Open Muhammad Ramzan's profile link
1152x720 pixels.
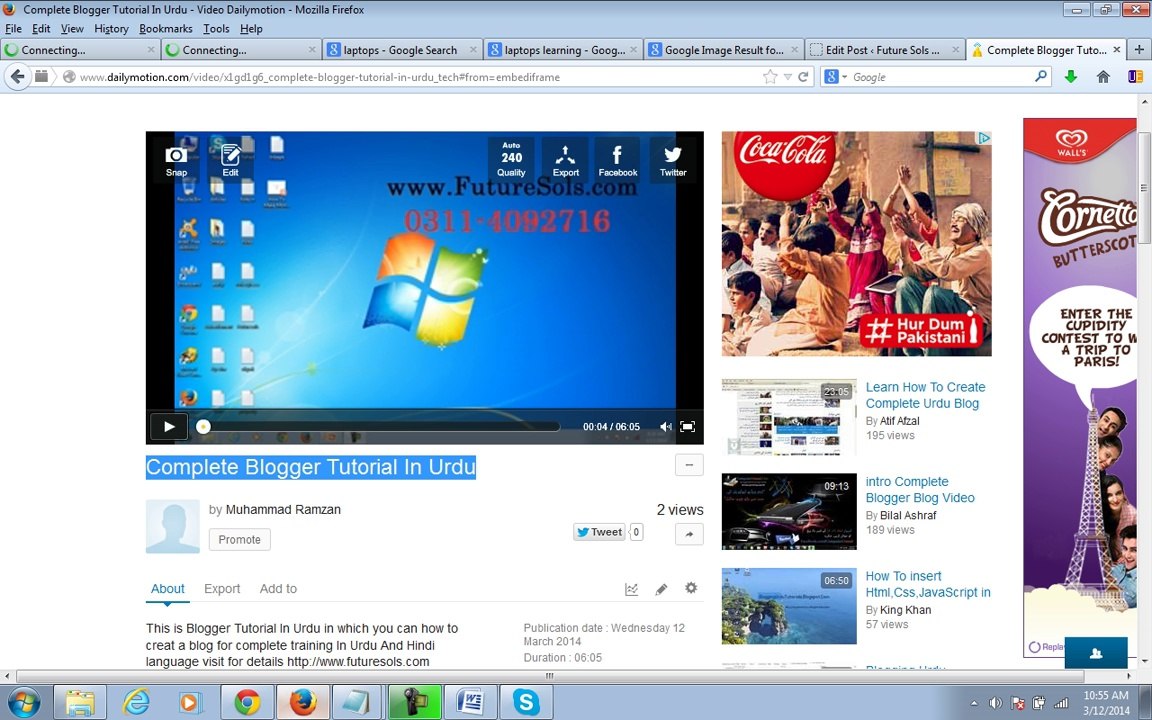click(283, 509)
